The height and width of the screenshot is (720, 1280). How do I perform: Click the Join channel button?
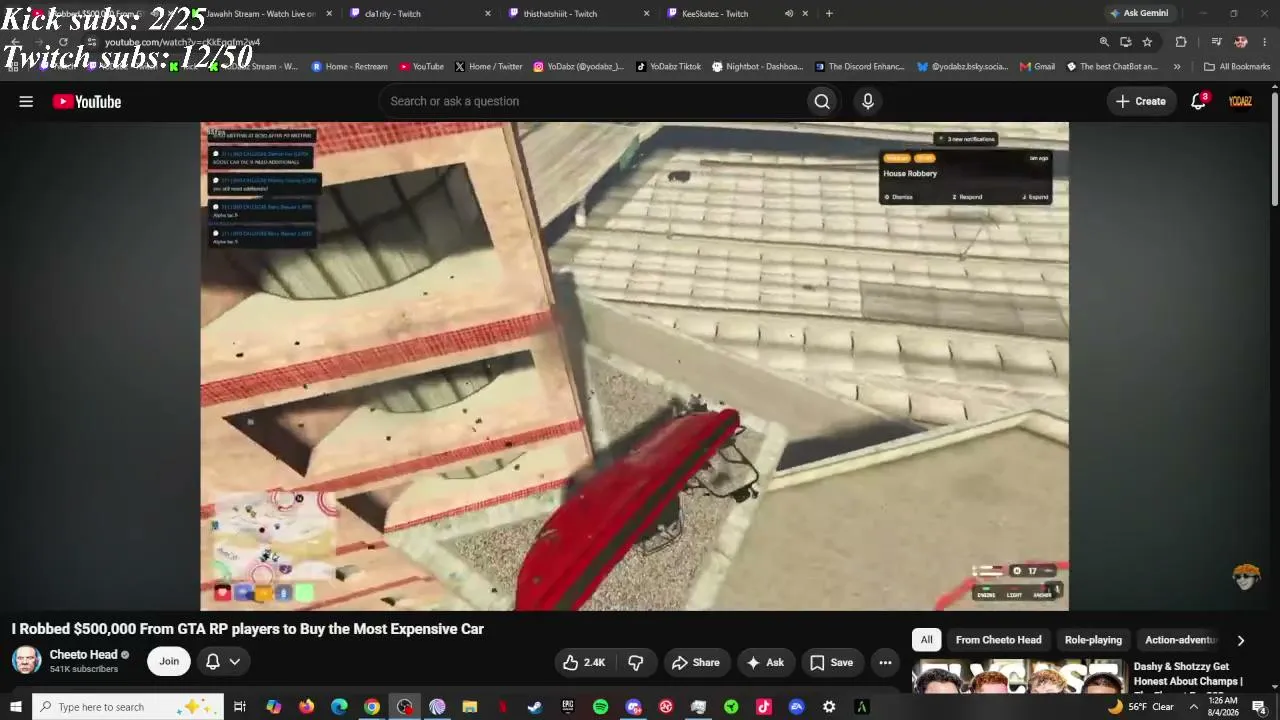coord(169,661)
